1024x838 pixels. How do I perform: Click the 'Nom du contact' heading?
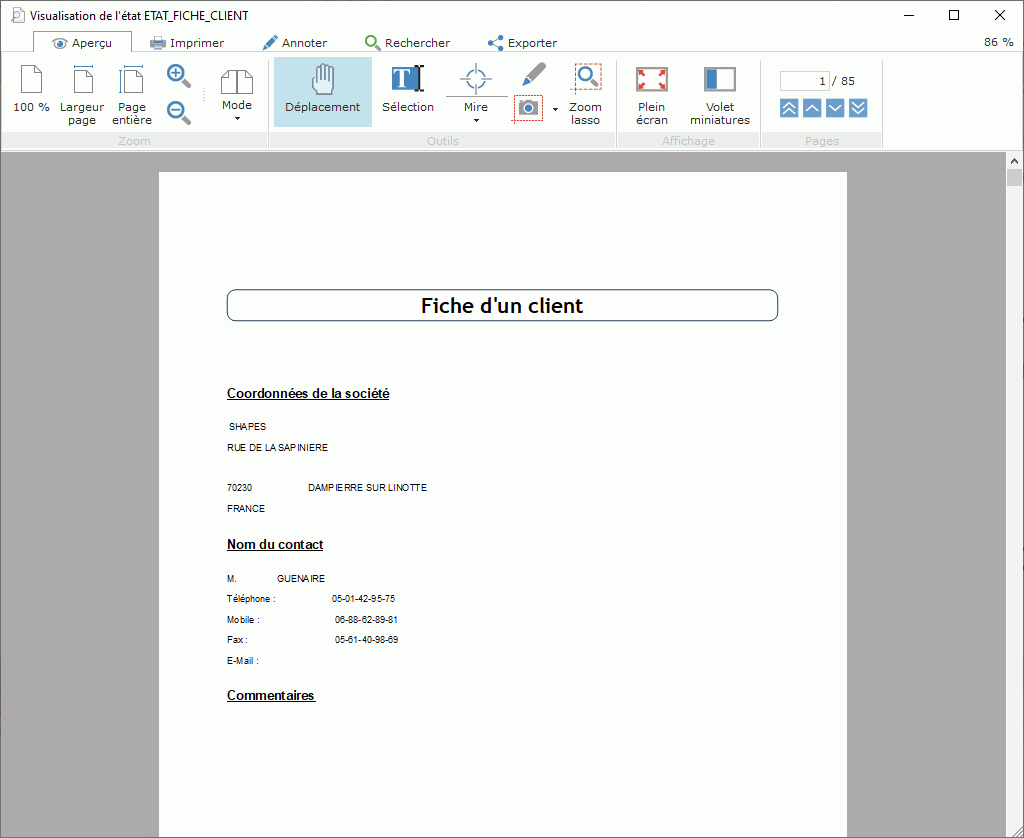(x=275, y=544)
